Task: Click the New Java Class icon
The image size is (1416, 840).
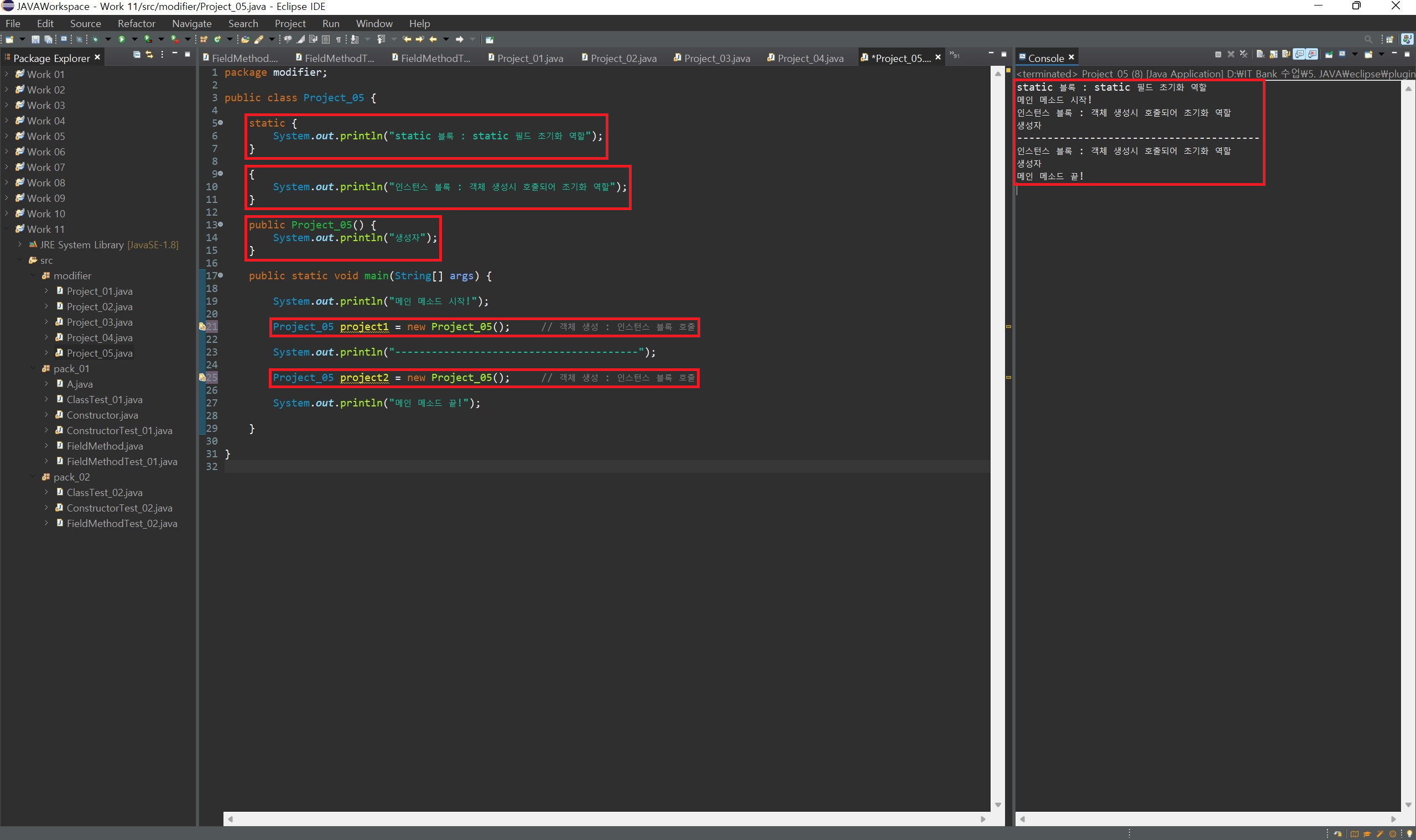Action: 217,40
